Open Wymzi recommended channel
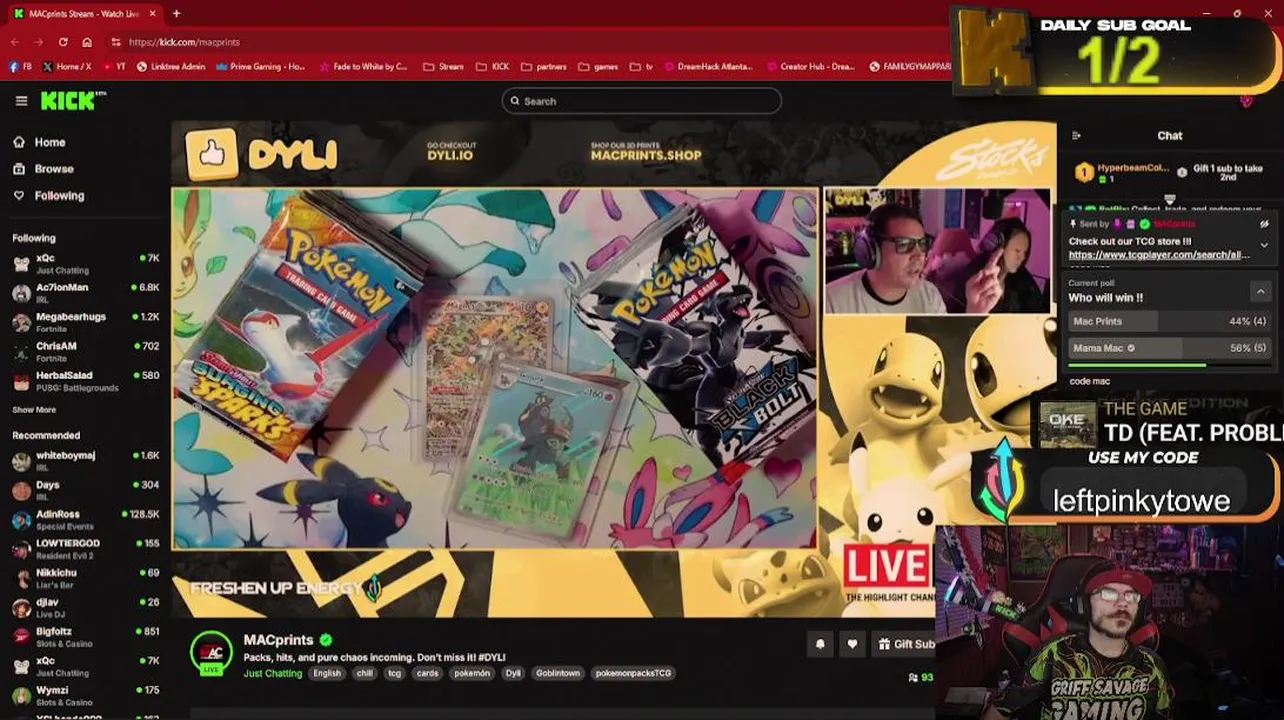The width and height of the screenshot is (1284, 720). tap(86, 695)
